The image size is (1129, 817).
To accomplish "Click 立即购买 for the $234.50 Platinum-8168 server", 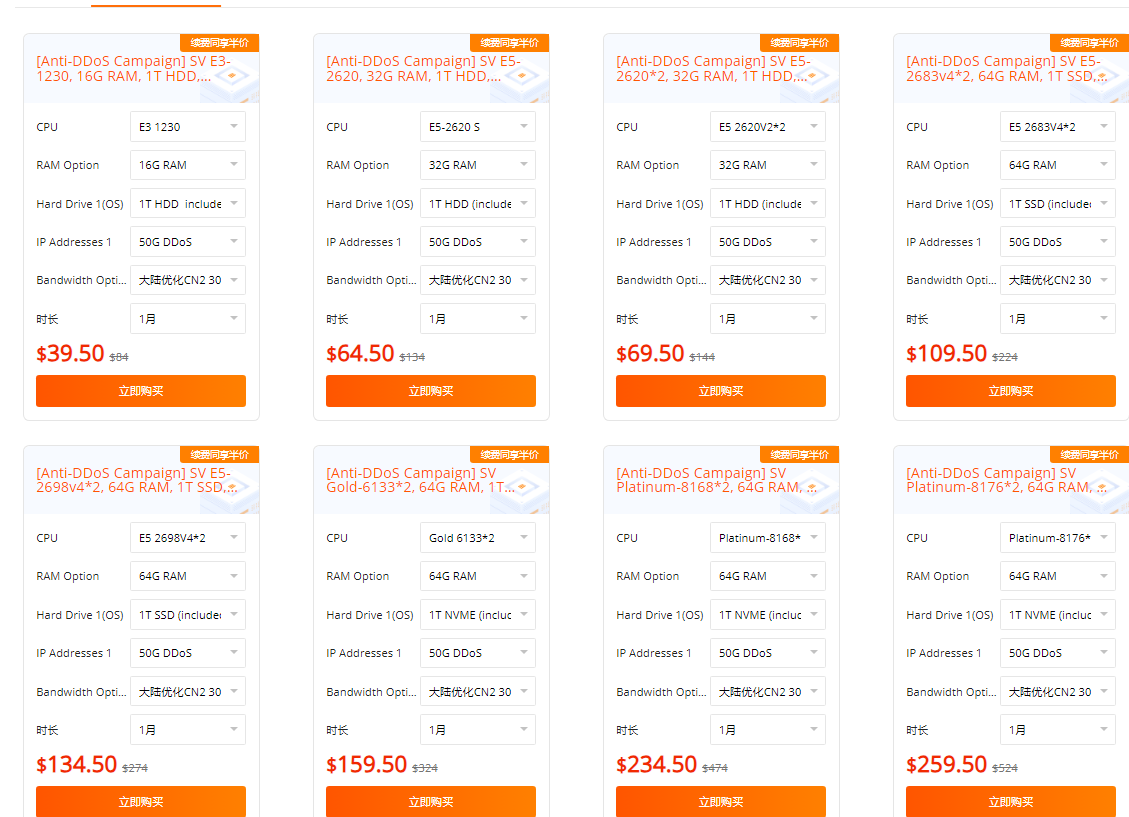I will (x=721, y=802).
